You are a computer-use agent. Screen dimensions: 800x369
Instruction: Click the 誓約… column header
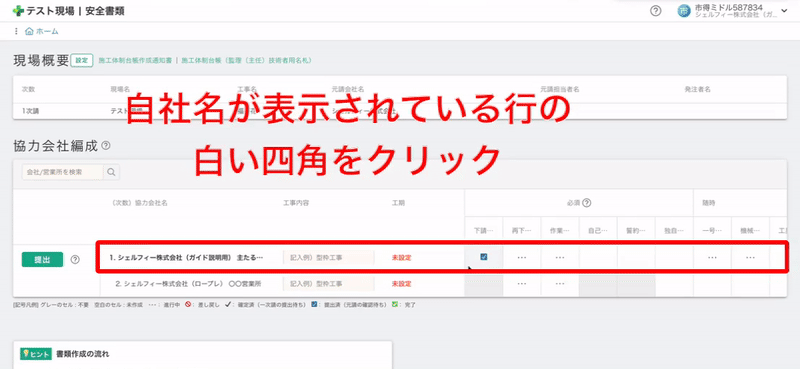point(636,231)
